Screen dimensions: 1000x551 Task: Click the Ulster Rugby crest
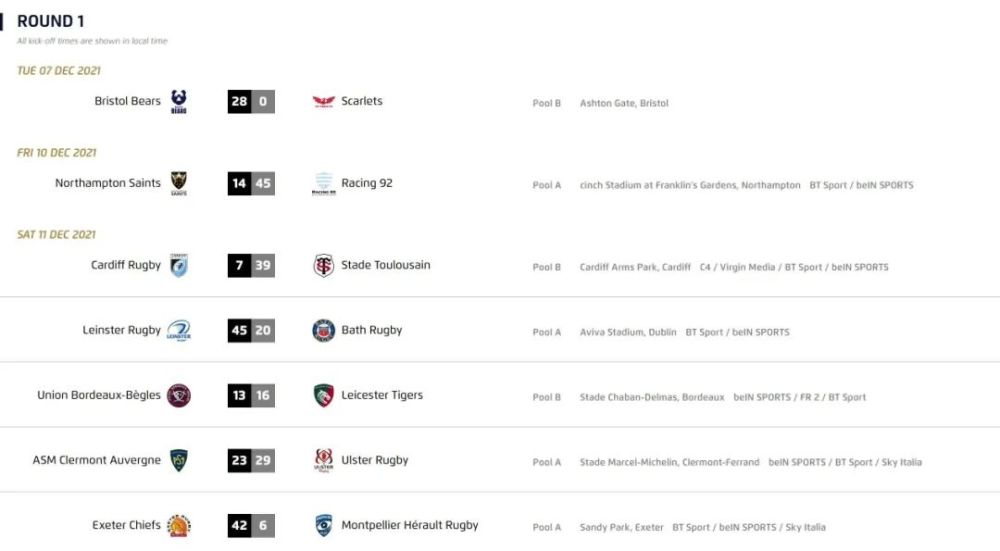pyautogui.click(x=323, y=460)
